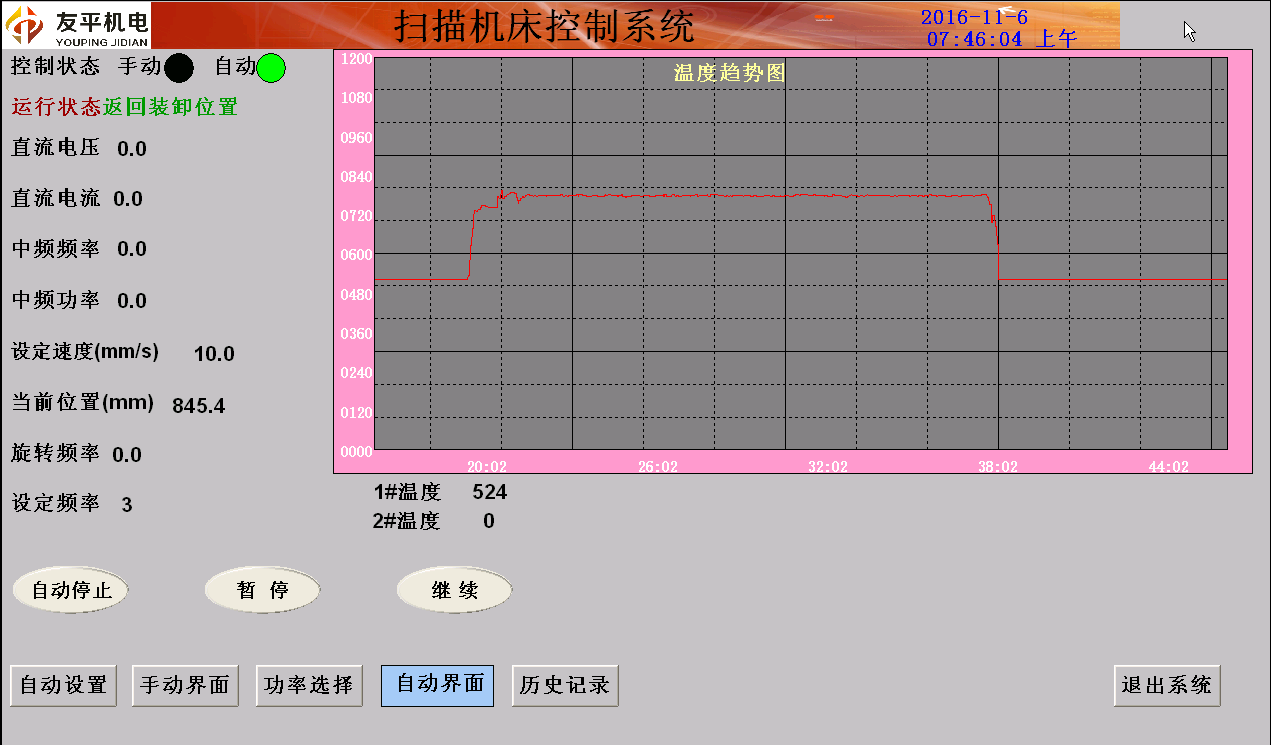Select the 设定速度 value 10.0 field
This screenshot has height=745, width=1271.
[214, 354]
